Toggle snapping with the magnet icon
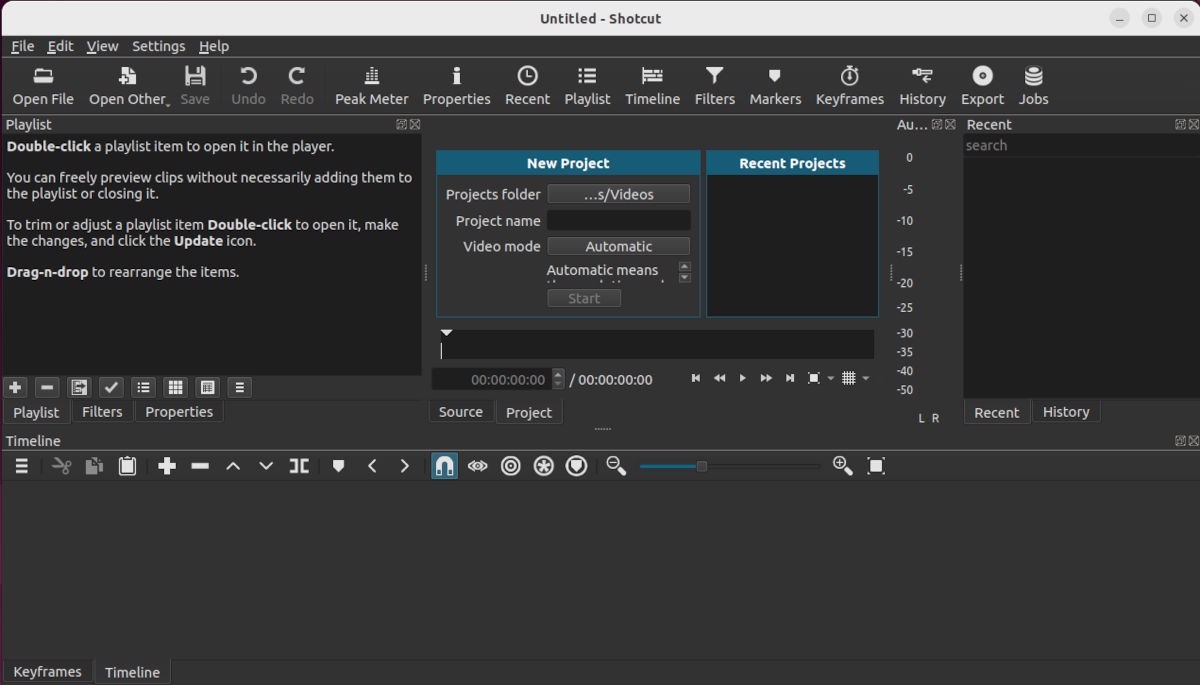The width and height of the screenshot is (1200, 685). [x=444, y=465]
